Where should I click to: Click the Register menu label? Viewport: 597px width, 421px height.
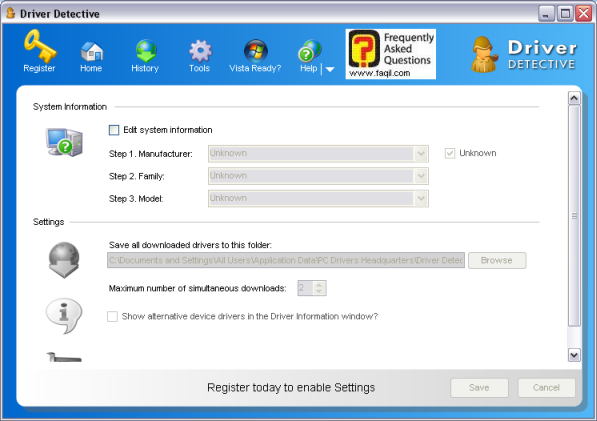pos(39,69)
